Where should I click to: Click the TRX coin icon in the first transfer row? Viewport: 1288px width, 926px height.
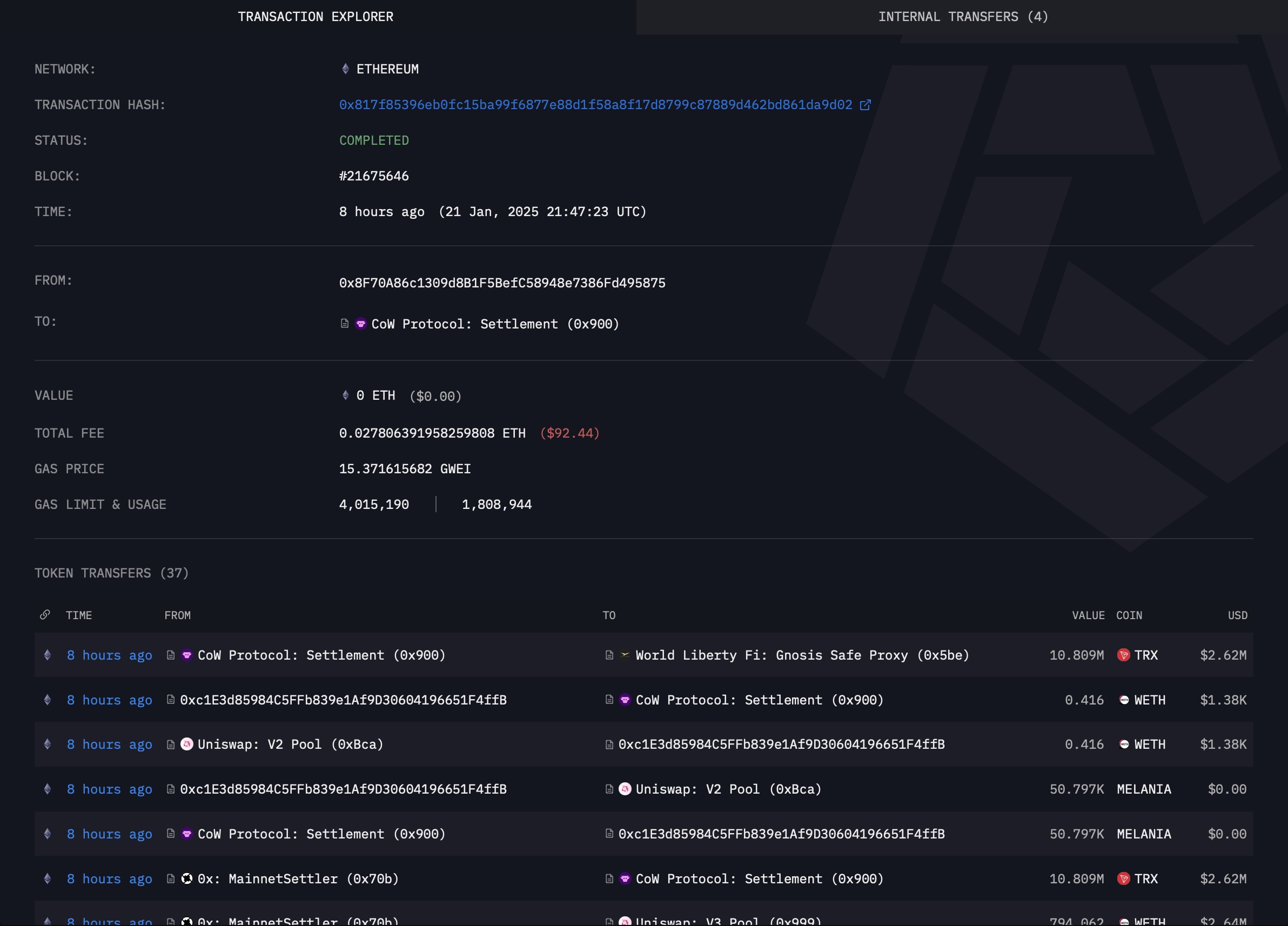[1123, 655]
